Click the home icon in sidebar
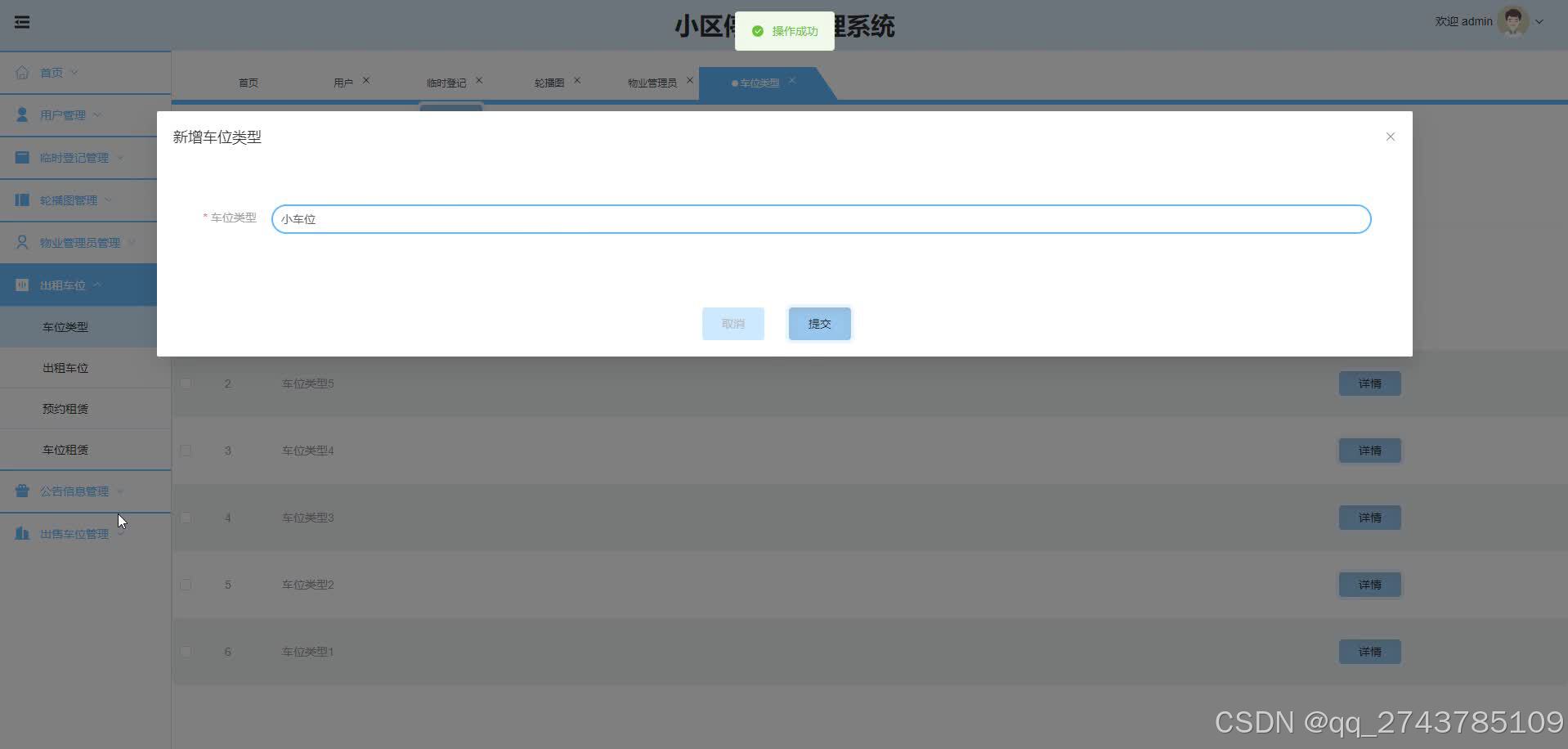Image resolution: width=1568 pixels, height=749 pixels. [x=22, y=72]
